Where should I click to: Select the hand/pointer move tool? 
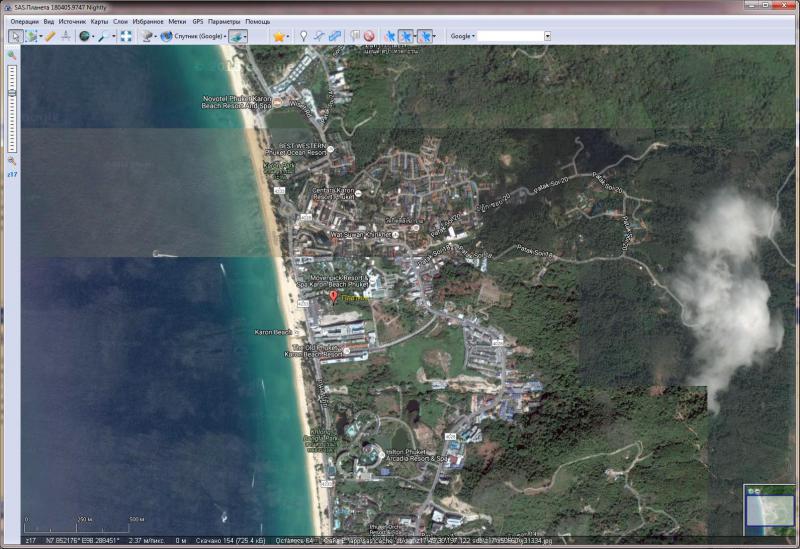(x=15, y=36)
